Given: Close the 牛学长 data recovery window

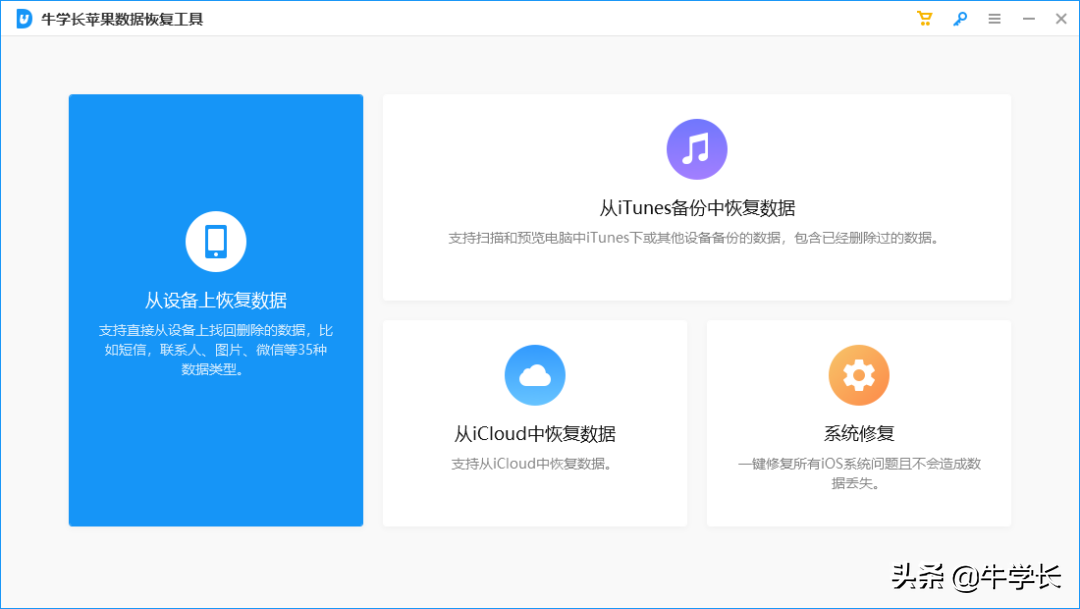Looking at the screenshot, I should [1061, 19].
